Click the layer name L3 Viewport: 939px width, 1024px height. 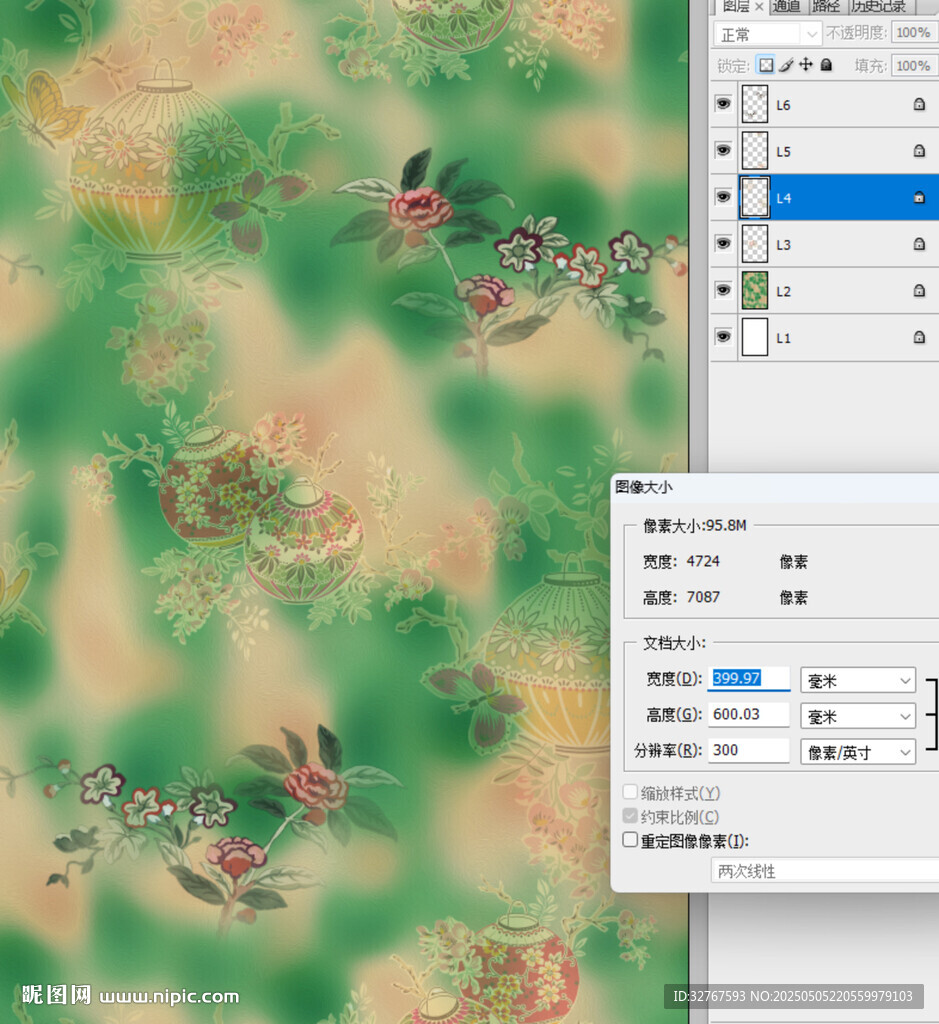(783, 245)
